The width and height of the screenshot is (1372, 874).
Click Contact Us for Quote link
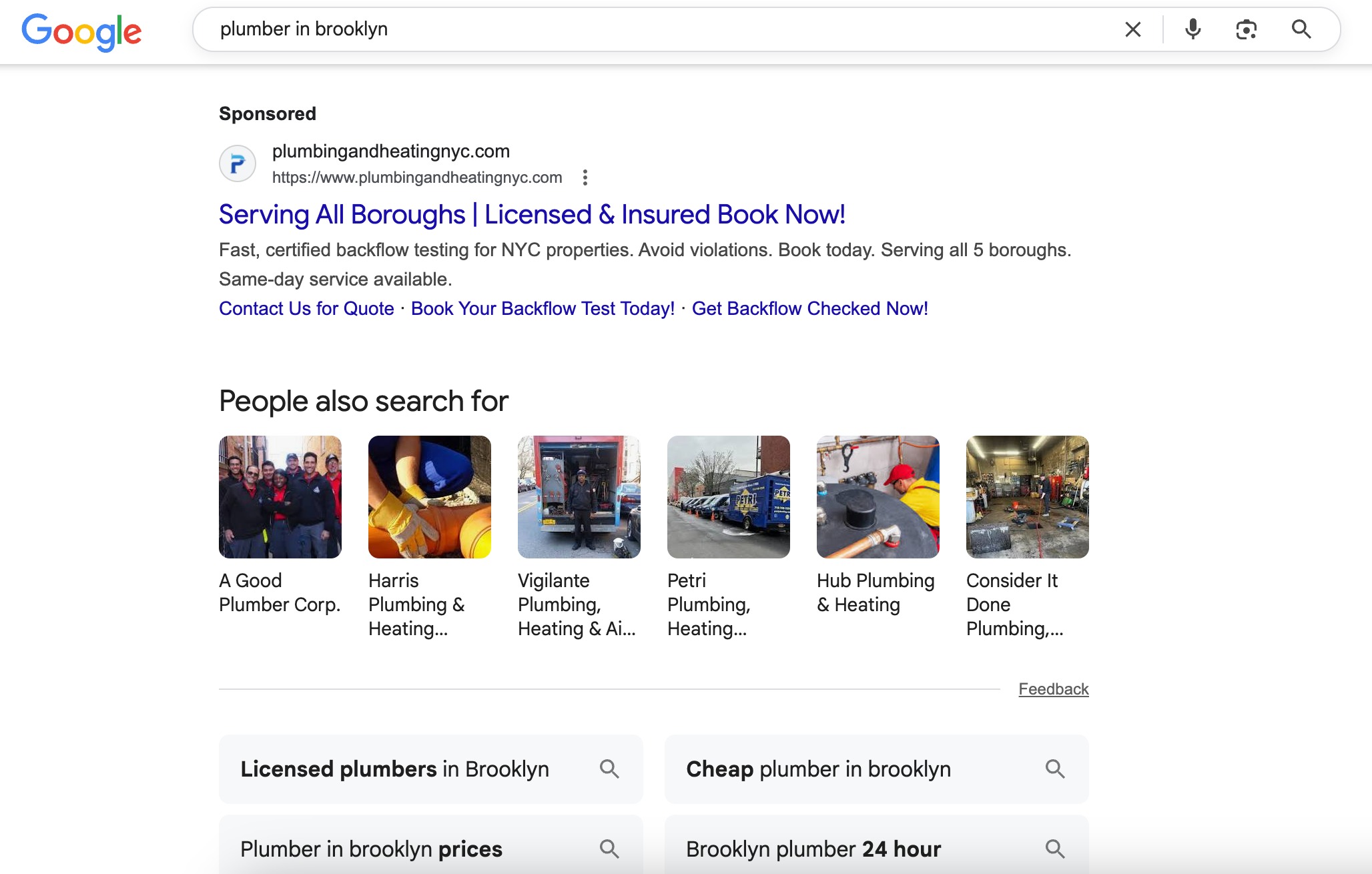click(x=306, y=308)
